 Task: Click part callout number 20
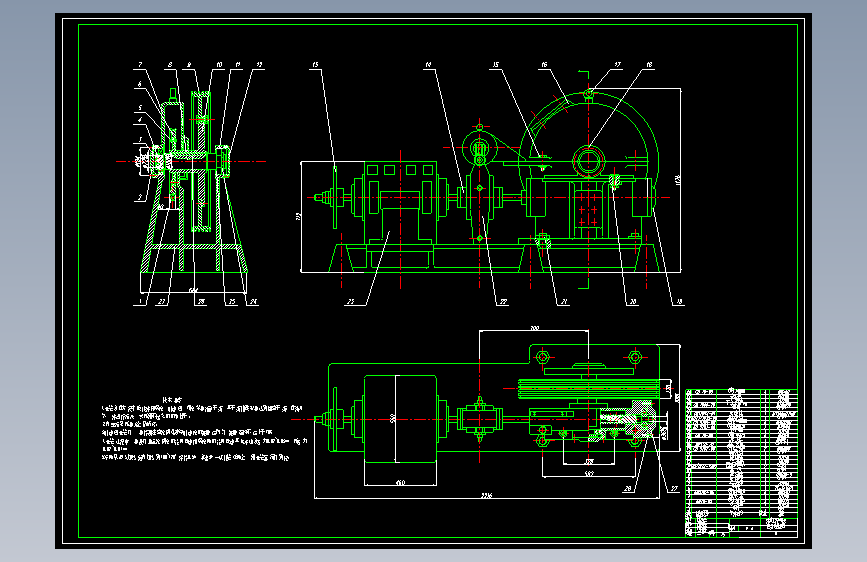click(633, 301)
